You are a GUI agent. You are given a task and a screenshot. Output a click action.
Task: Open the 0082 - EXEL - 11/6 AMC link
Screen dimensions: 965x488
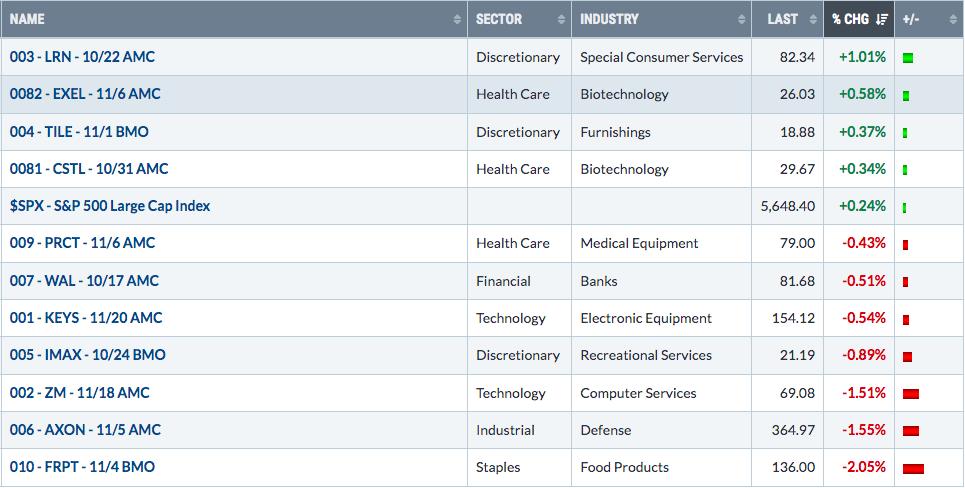click(85, 94)
